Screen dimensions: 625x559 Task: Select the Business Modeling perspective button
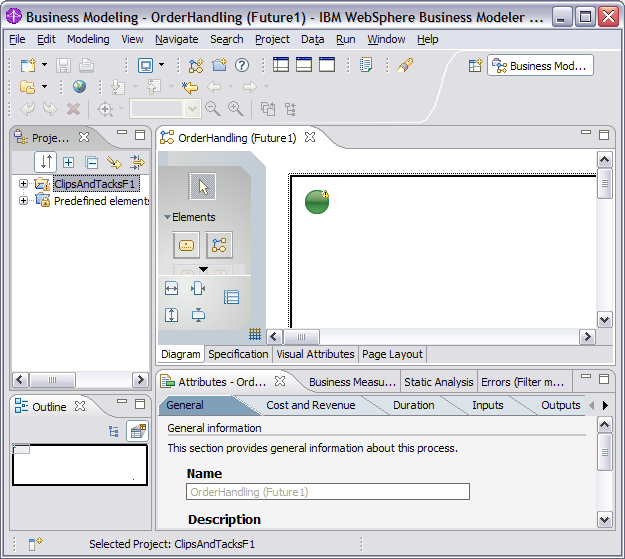540,66
